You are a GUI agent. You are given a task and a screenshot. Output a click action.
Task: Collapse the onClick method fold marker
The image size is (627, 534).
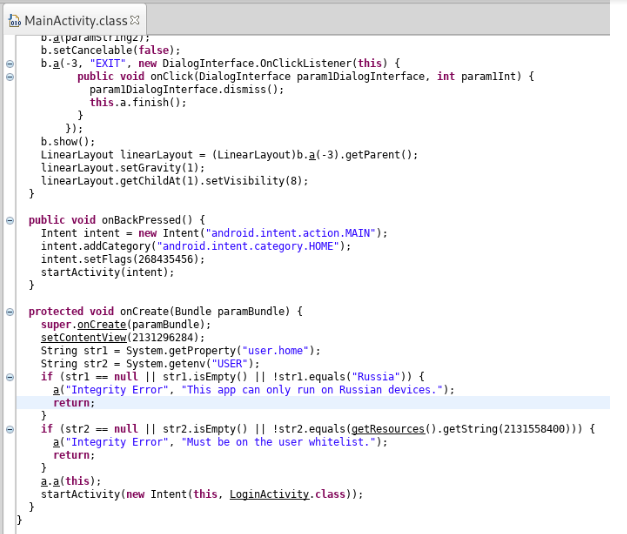pyautogui.click(x=10, y=77)
